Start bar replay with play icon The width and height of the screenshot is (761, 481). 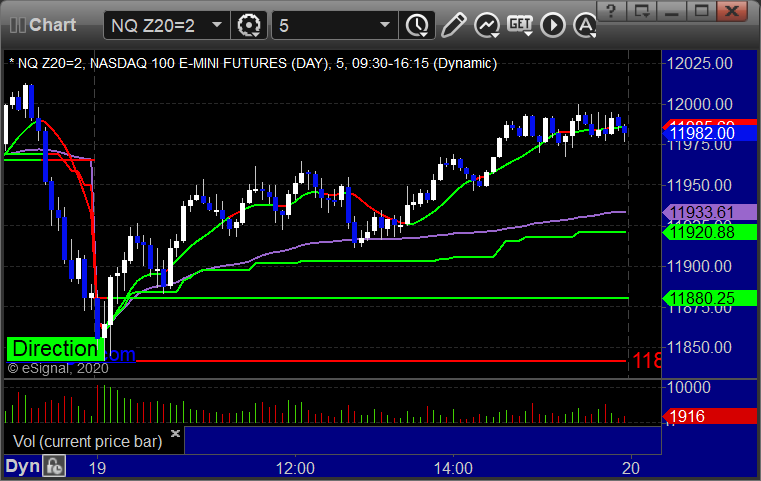tap(553, 25)
